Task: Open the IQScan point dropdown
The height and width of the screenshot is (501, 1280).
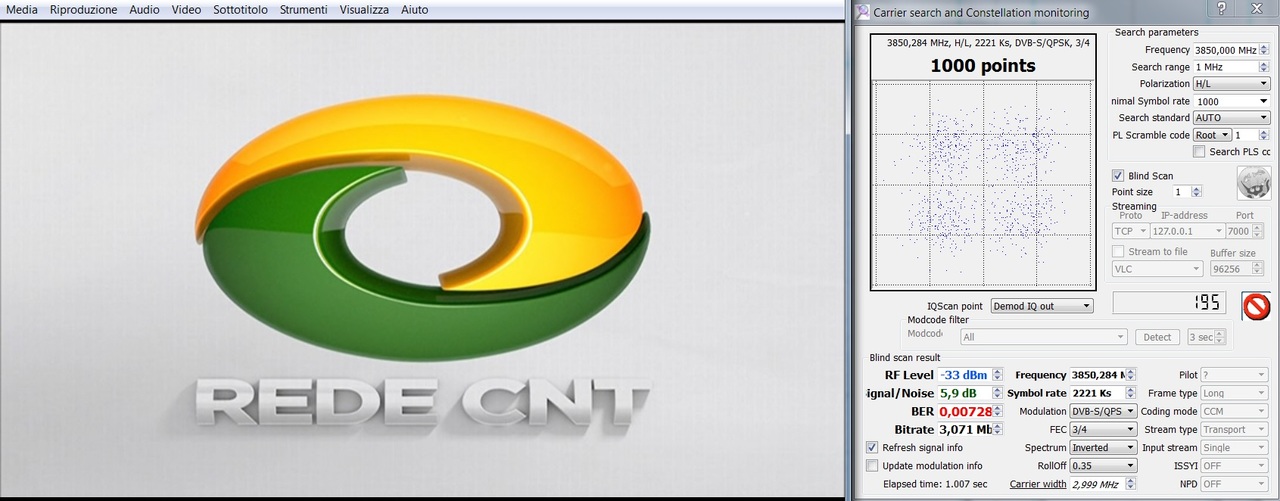Action: (1041, 306)
